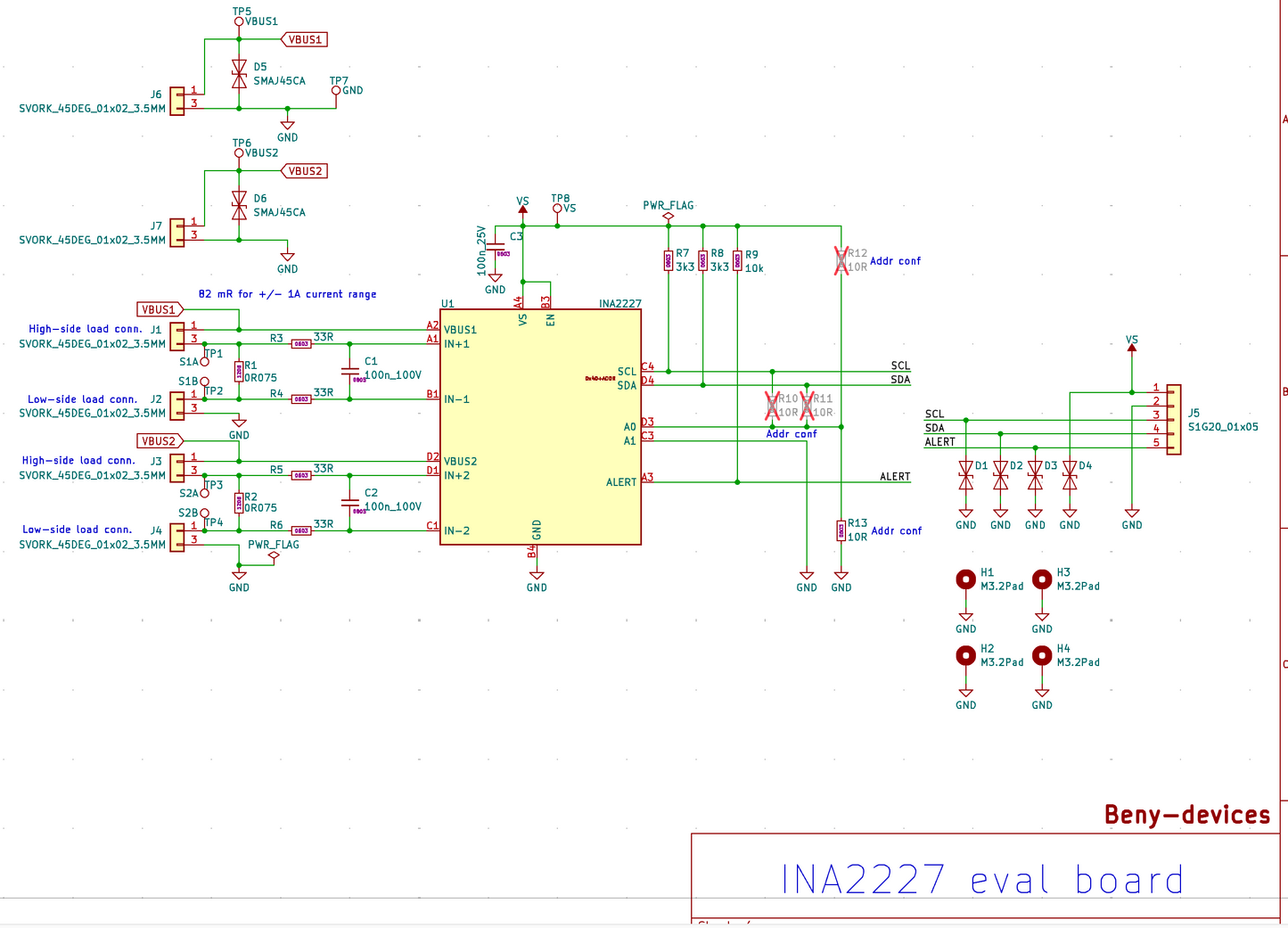Select the S2B test point circle
The image size is (1288, 928).
coord(204,513)
